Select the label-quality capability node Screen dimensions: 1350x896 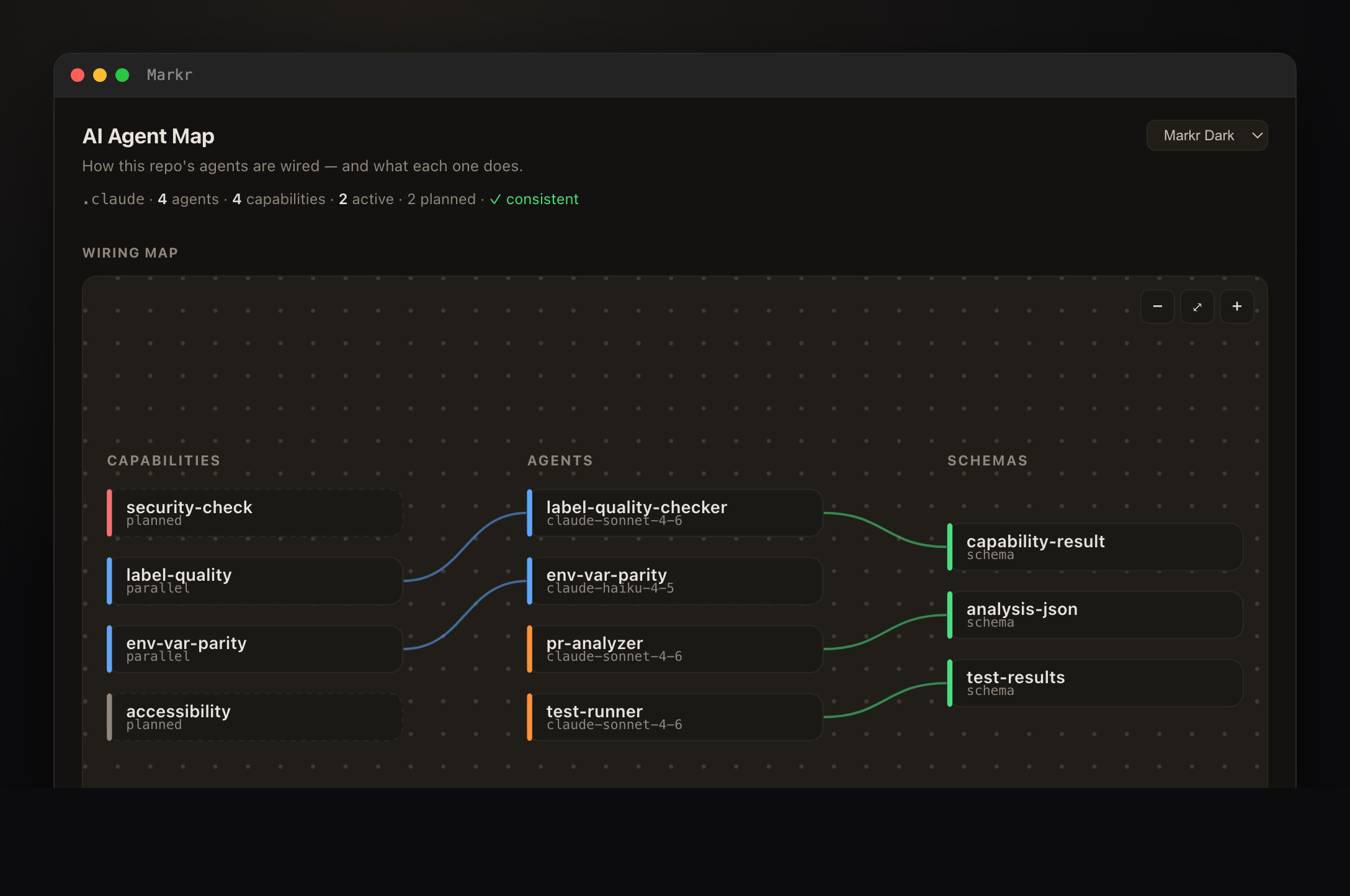pos(255,581)
